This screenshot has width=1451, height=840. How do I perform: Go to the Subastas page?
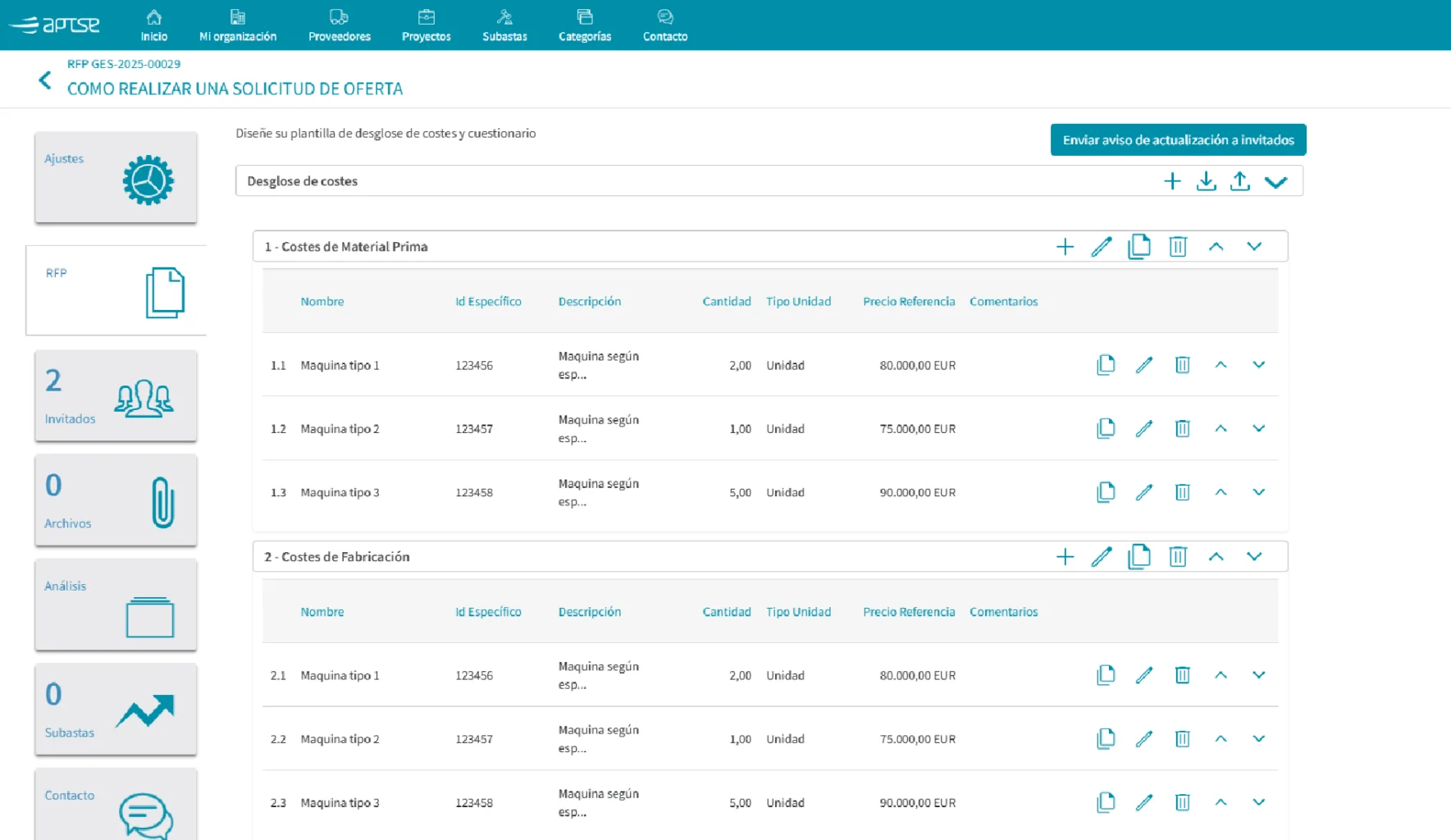(504, 25)
